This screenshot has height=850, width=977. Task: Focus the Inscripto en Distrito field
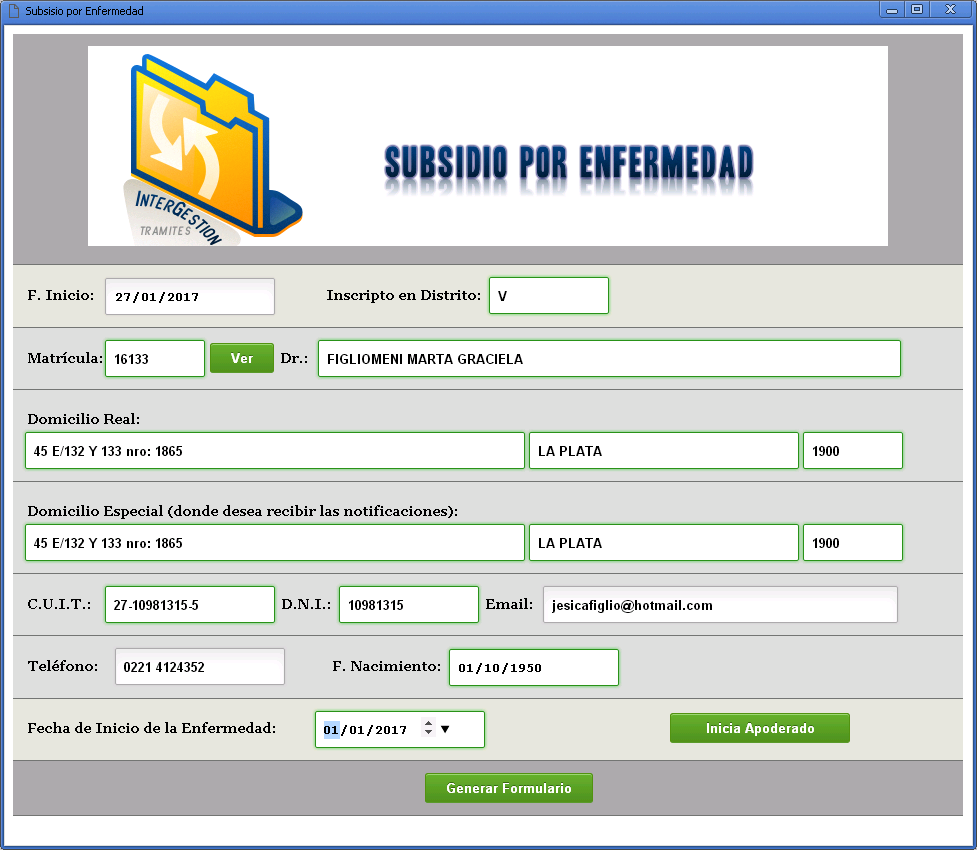[549, 295]
